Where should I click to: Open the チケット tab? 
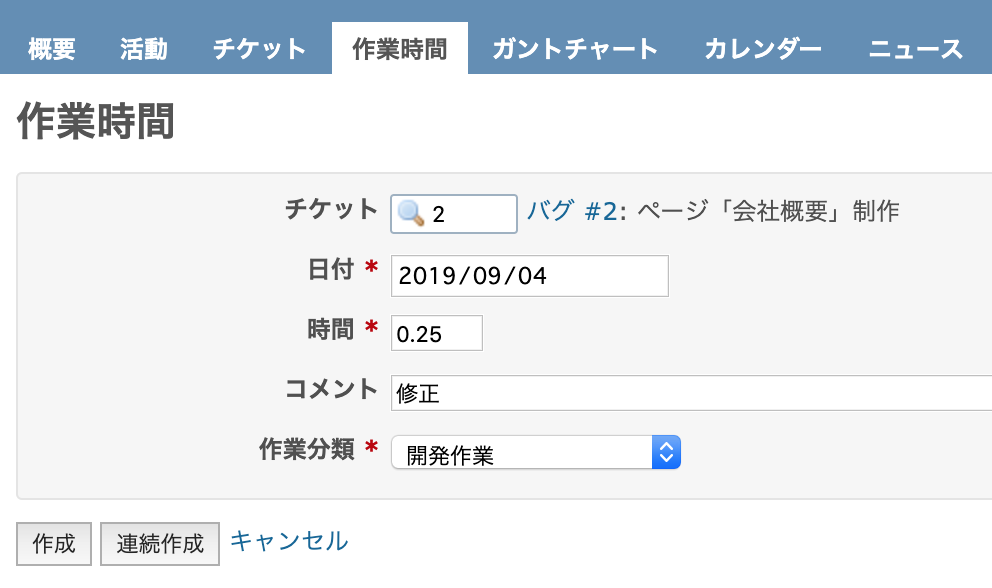pyautogui.click(x=259, y=49)
